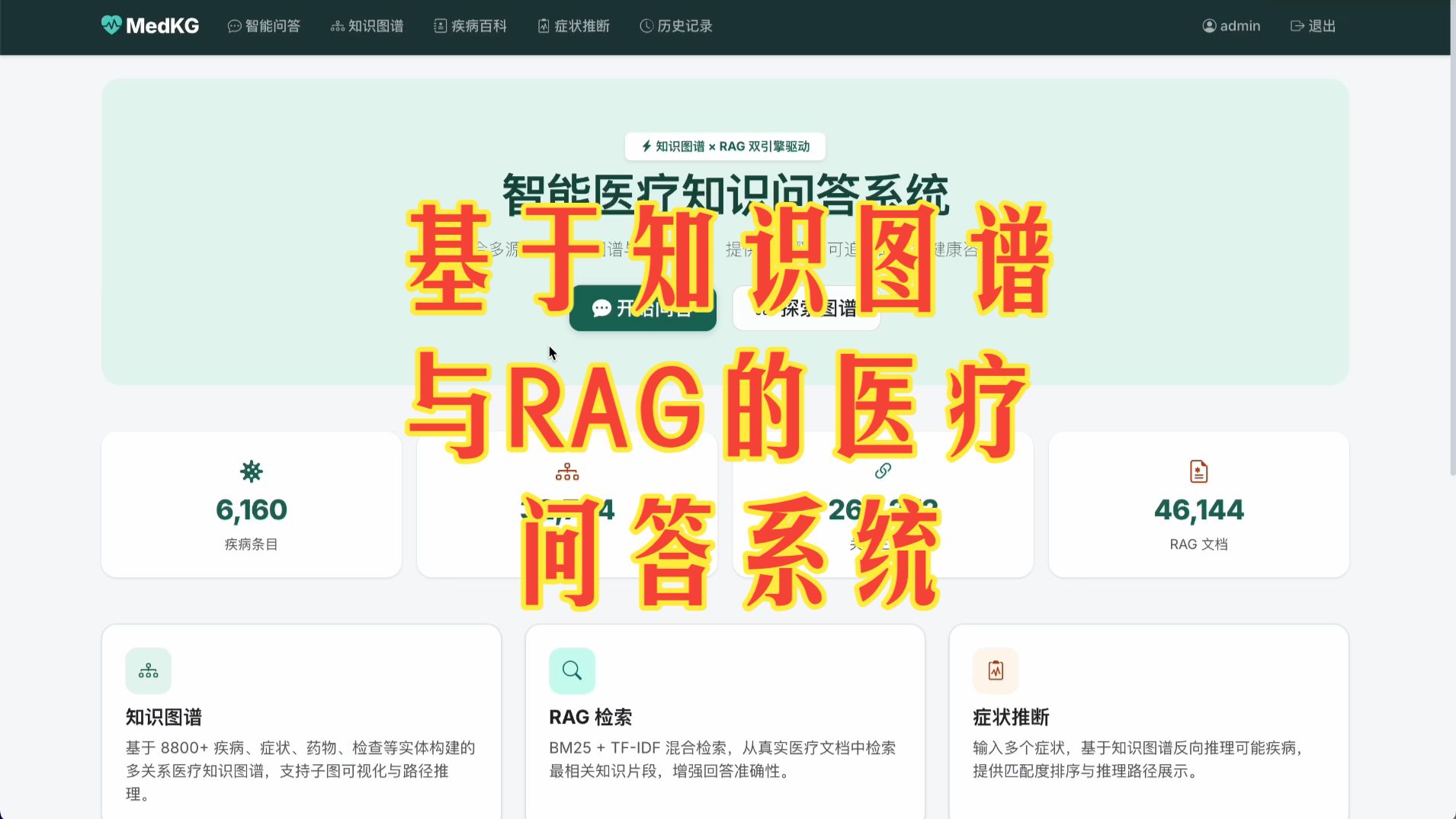Image resolution: width=1456 pixels, height=819 pixels.
Task: Click the 6,160 disease count value
Action: (x=252, y=509)
